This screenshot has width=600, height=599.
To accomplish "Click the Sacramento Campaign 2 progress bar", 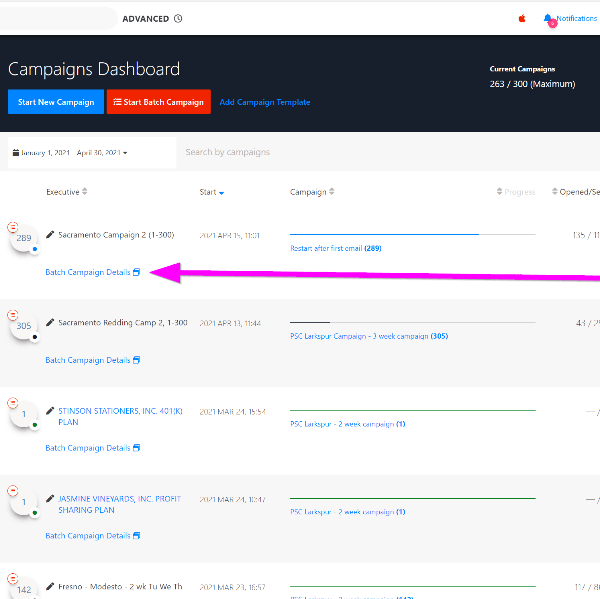I will [412, 235].
